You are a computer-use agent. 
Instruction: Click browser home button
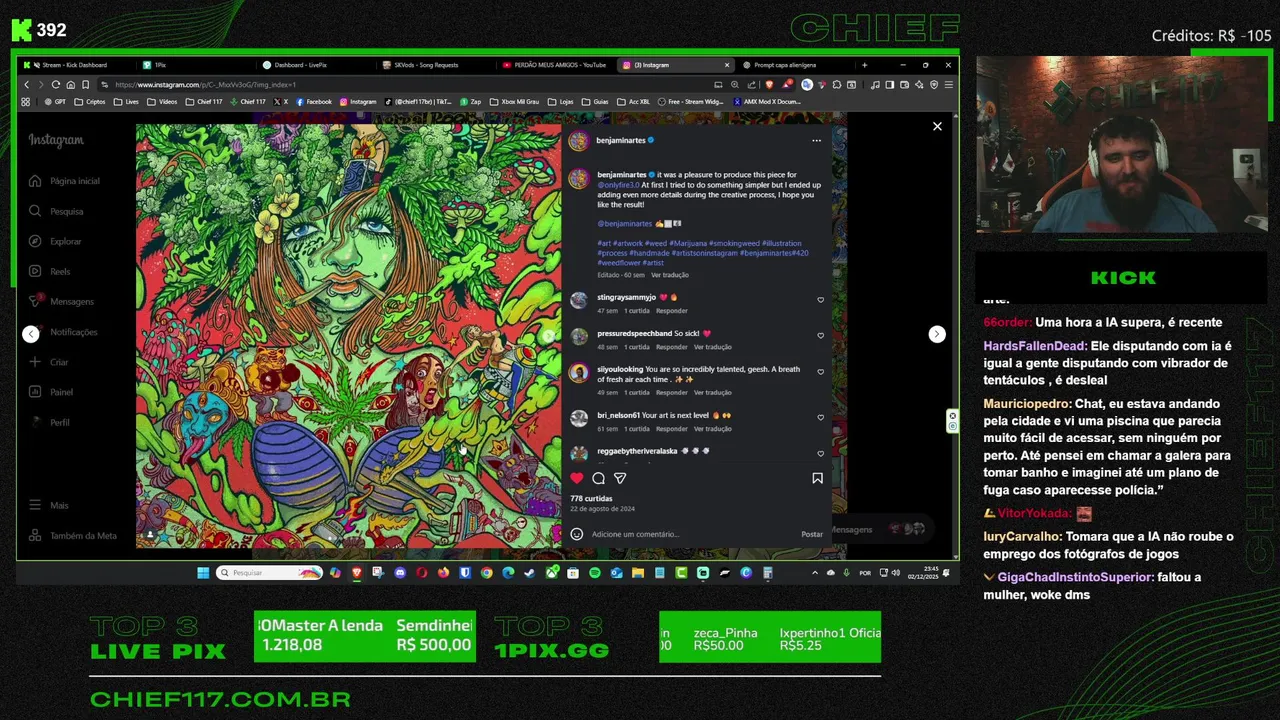pos(70,85)
